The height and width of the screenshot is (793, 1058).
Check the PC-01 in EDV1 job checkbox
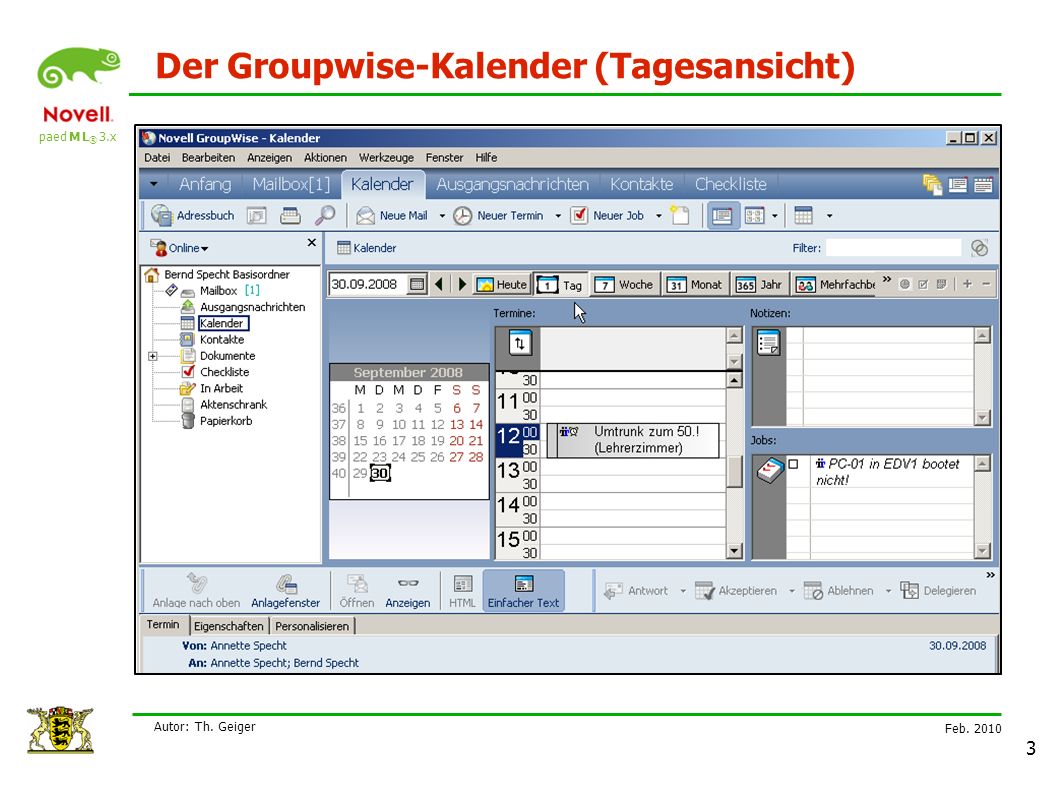(794, 464)
